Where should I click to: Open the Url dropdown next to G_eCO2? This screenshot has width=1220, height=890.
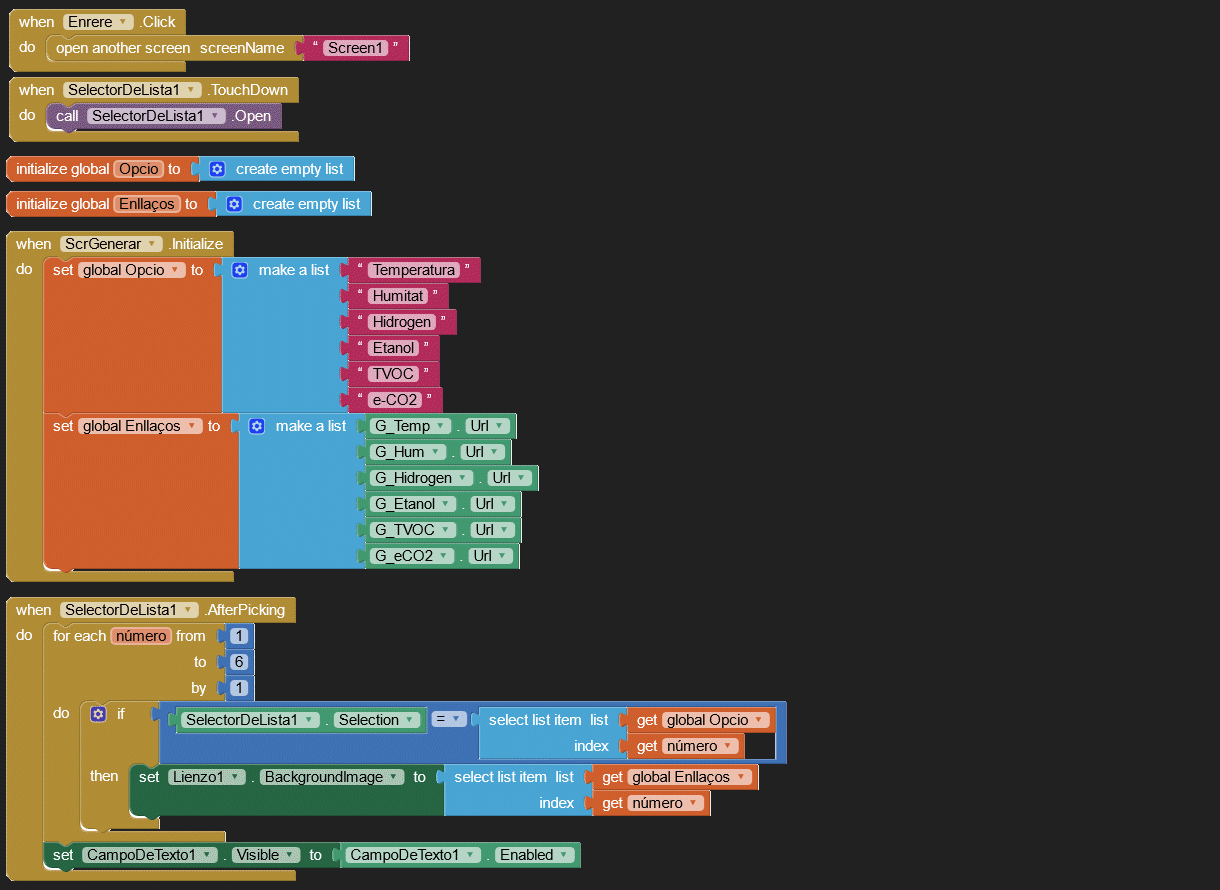pyautogui.click(x=503, y=556)
